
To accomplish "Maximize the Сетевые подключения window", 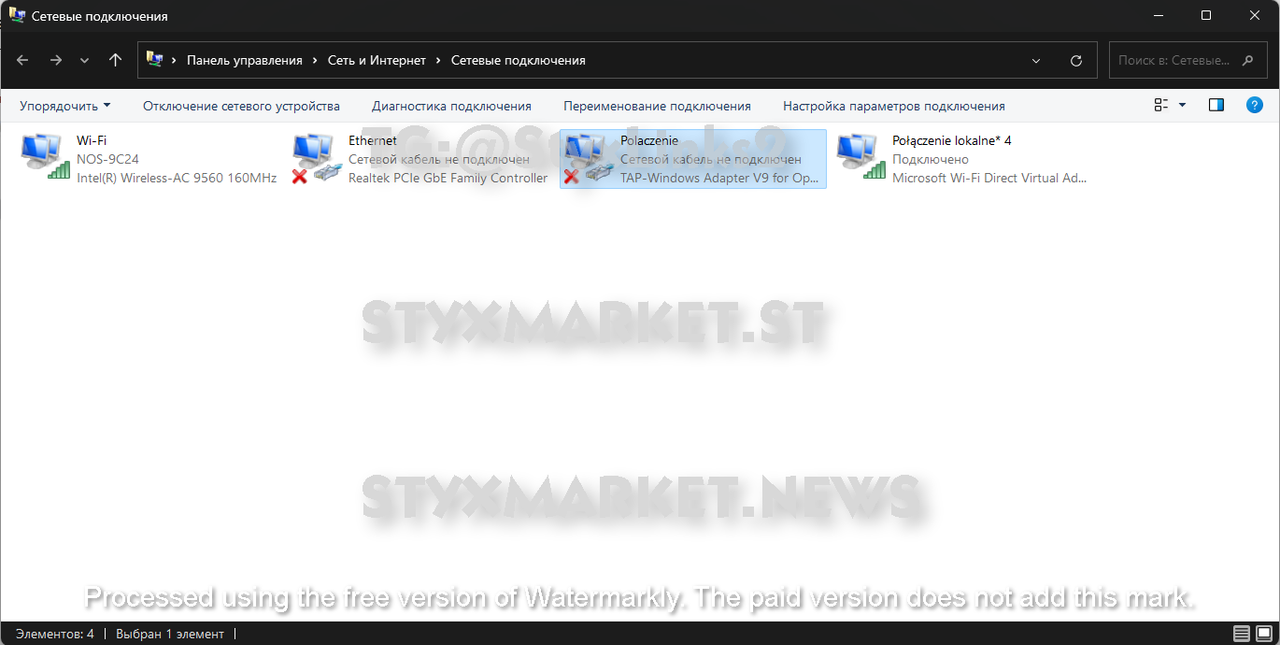I will pyautogui.click(x=1206, y=16).
